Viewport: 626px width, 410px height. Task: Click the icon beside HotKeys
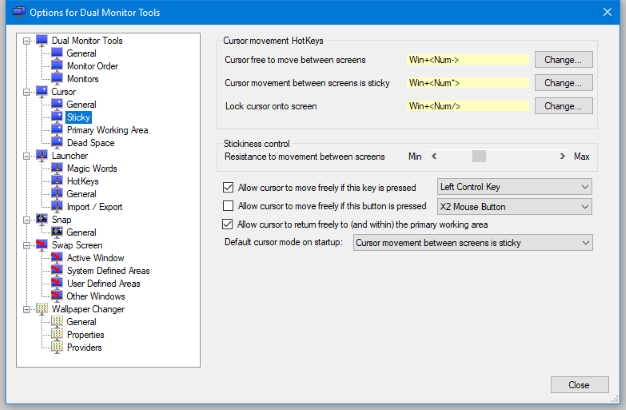57,181
